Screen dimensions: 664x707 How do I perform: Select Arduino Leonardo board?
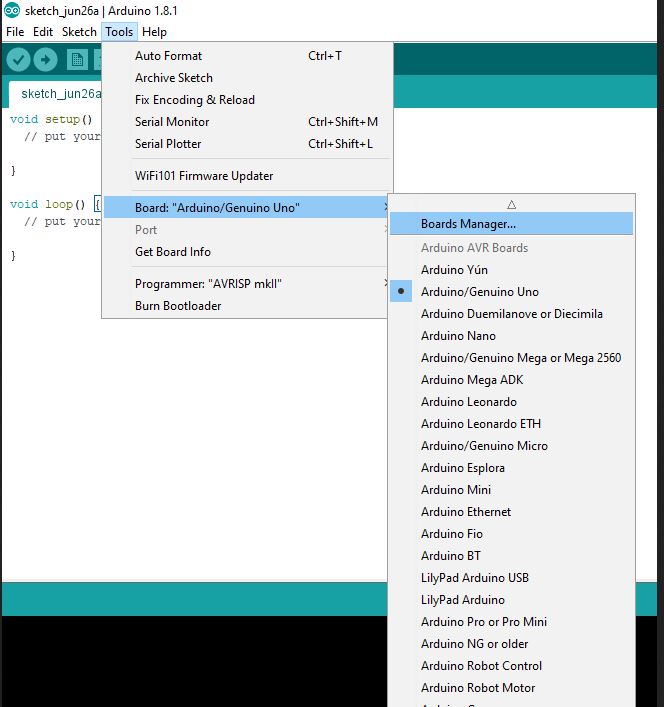511,402
